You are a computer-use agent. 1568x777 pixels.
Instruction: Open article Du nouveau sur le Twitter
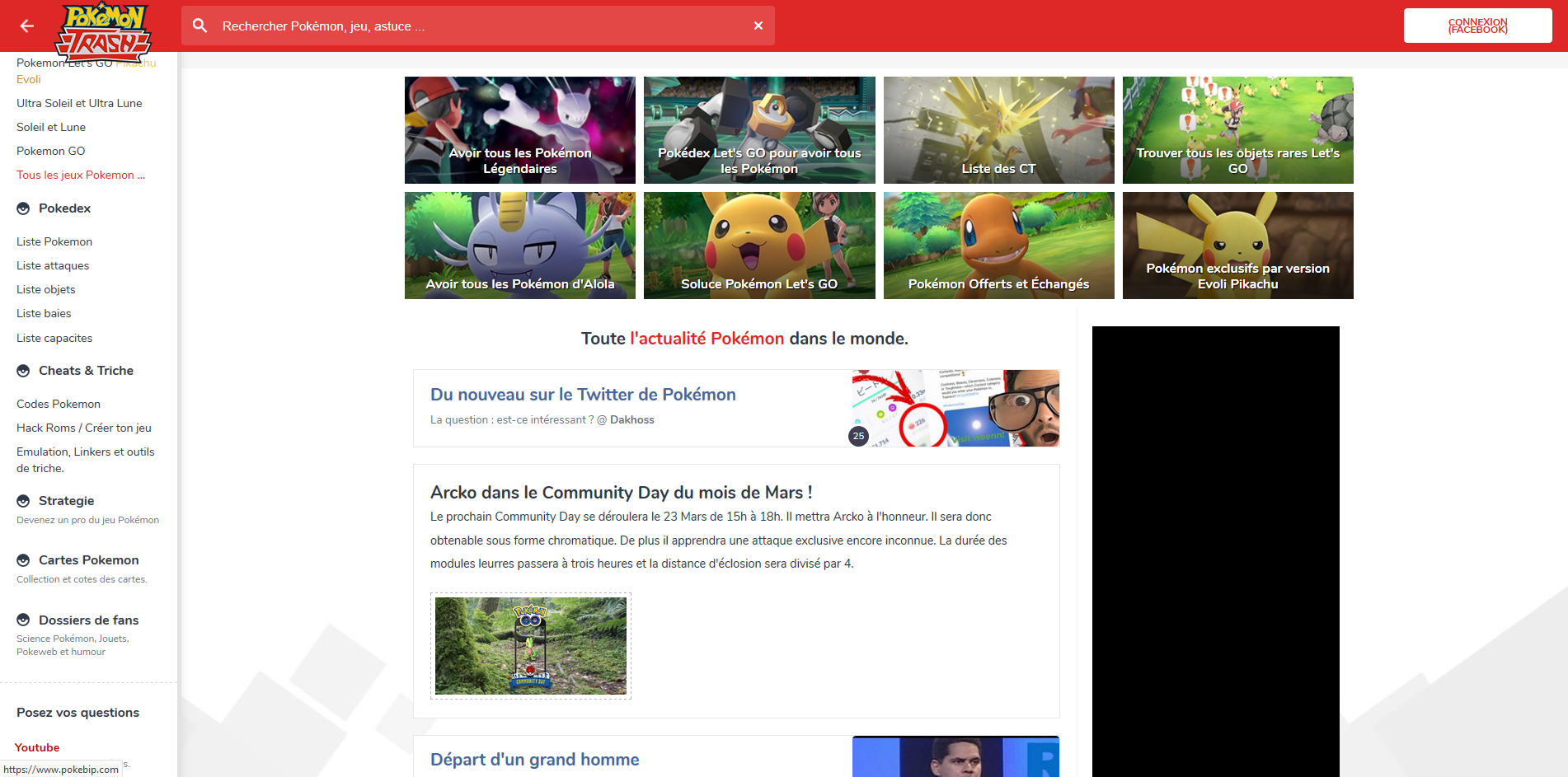click(583, 395)
